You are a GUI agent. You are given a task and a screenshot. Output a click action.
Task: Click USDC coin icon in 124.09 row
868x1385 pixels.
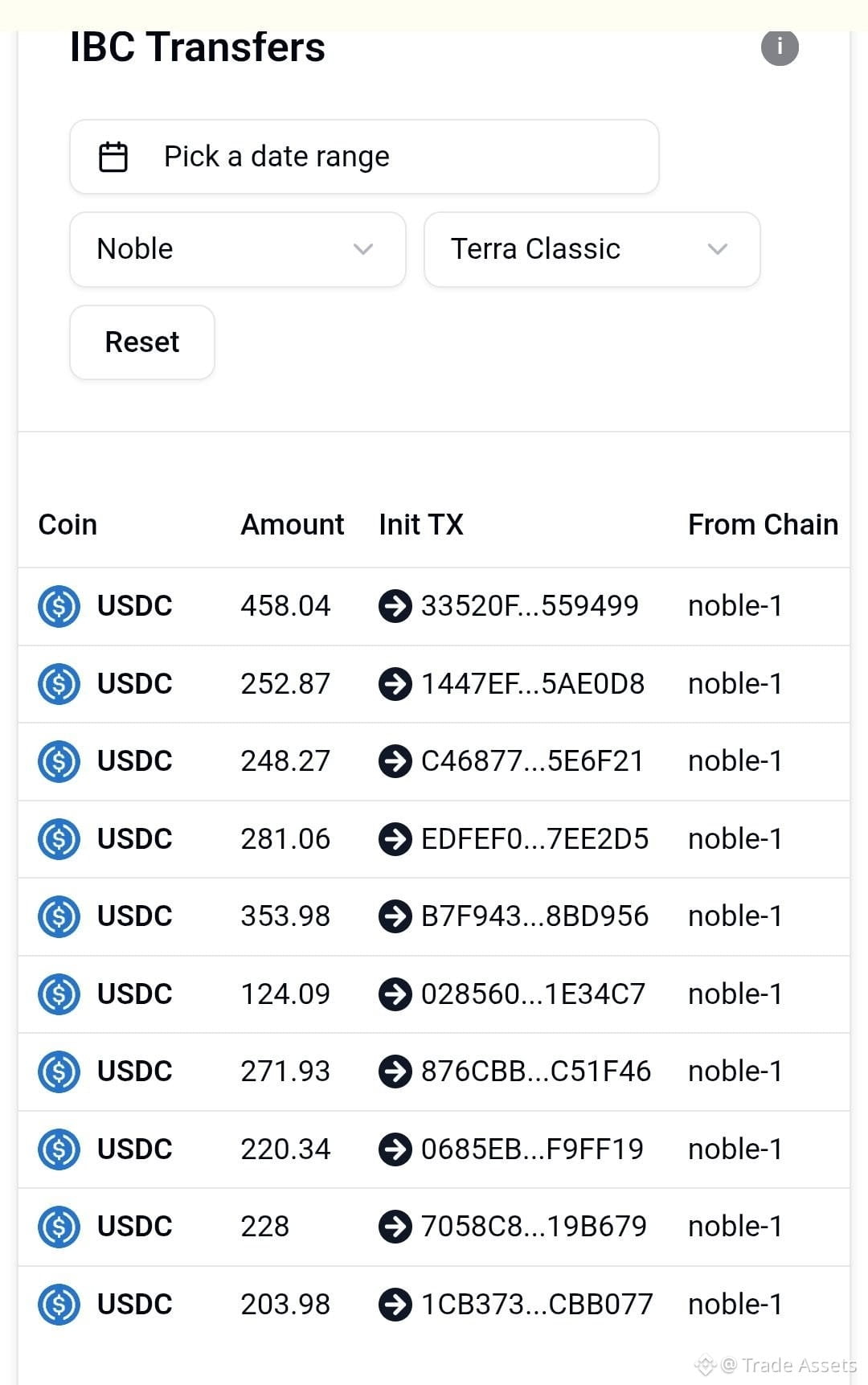point(59,994)
